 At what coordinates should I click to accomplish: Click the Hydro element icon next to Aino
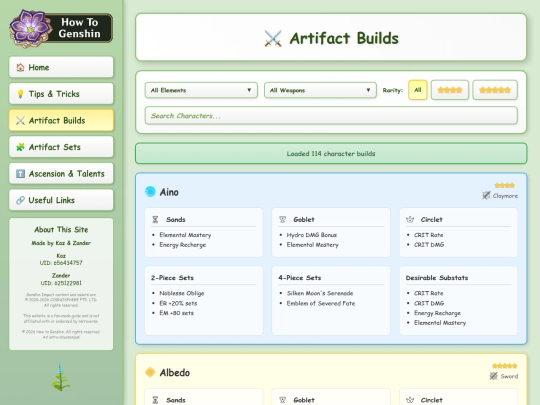150,191
